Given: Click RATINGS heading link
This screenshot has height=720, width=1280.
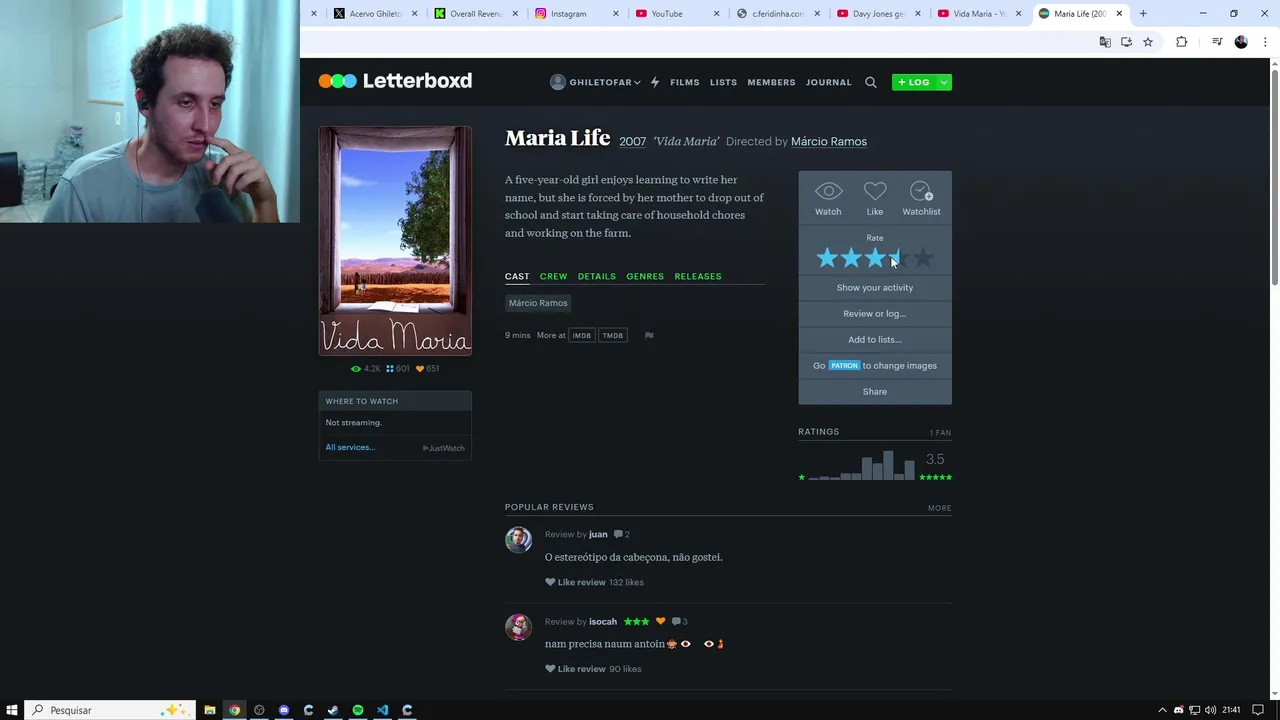Looking at the screenshot, I should [x=818, y=432].
